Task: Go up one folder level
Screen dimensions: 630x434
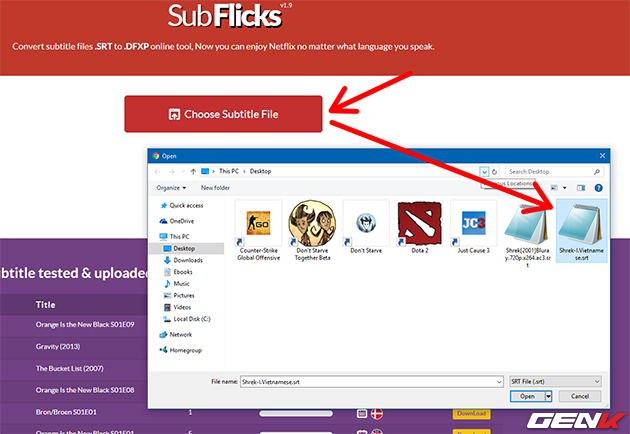Action: [x=193, y=172]
